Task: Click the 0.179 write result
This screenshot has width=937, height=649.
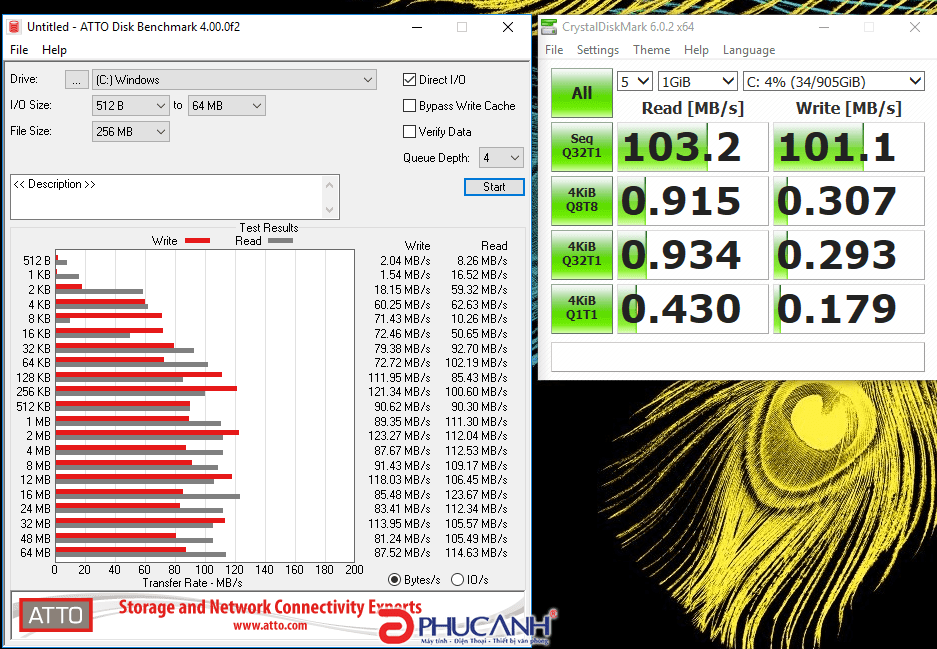Action: click(849, 308)
